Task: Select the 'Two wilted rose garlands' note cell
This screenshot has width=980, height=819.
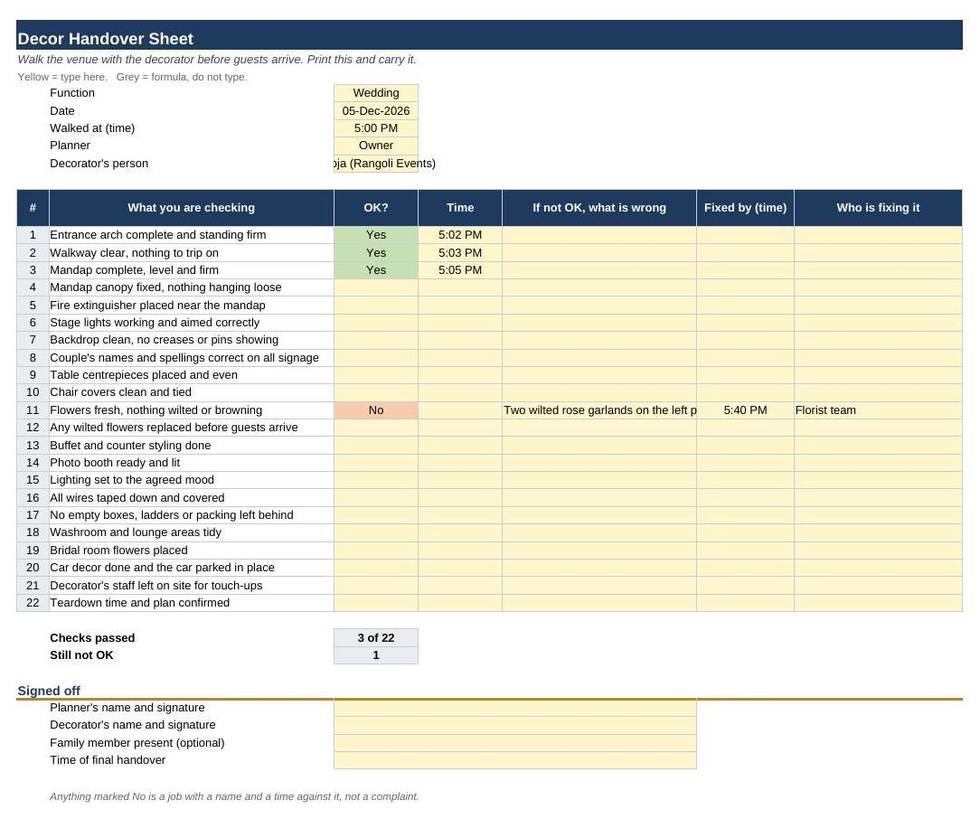Action: tap(599, 410)
